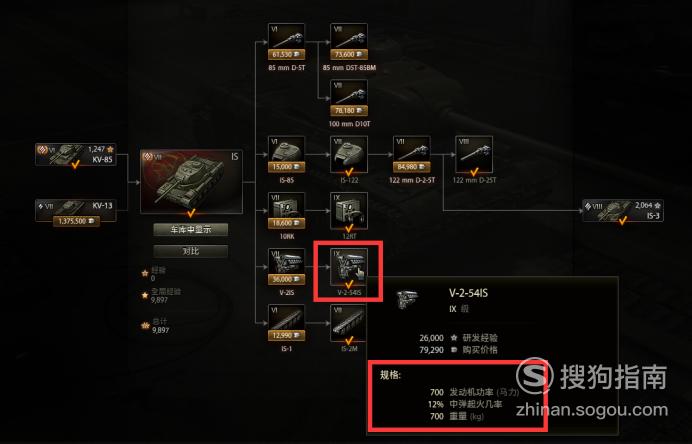Select the IS-85 turret module

286,154
